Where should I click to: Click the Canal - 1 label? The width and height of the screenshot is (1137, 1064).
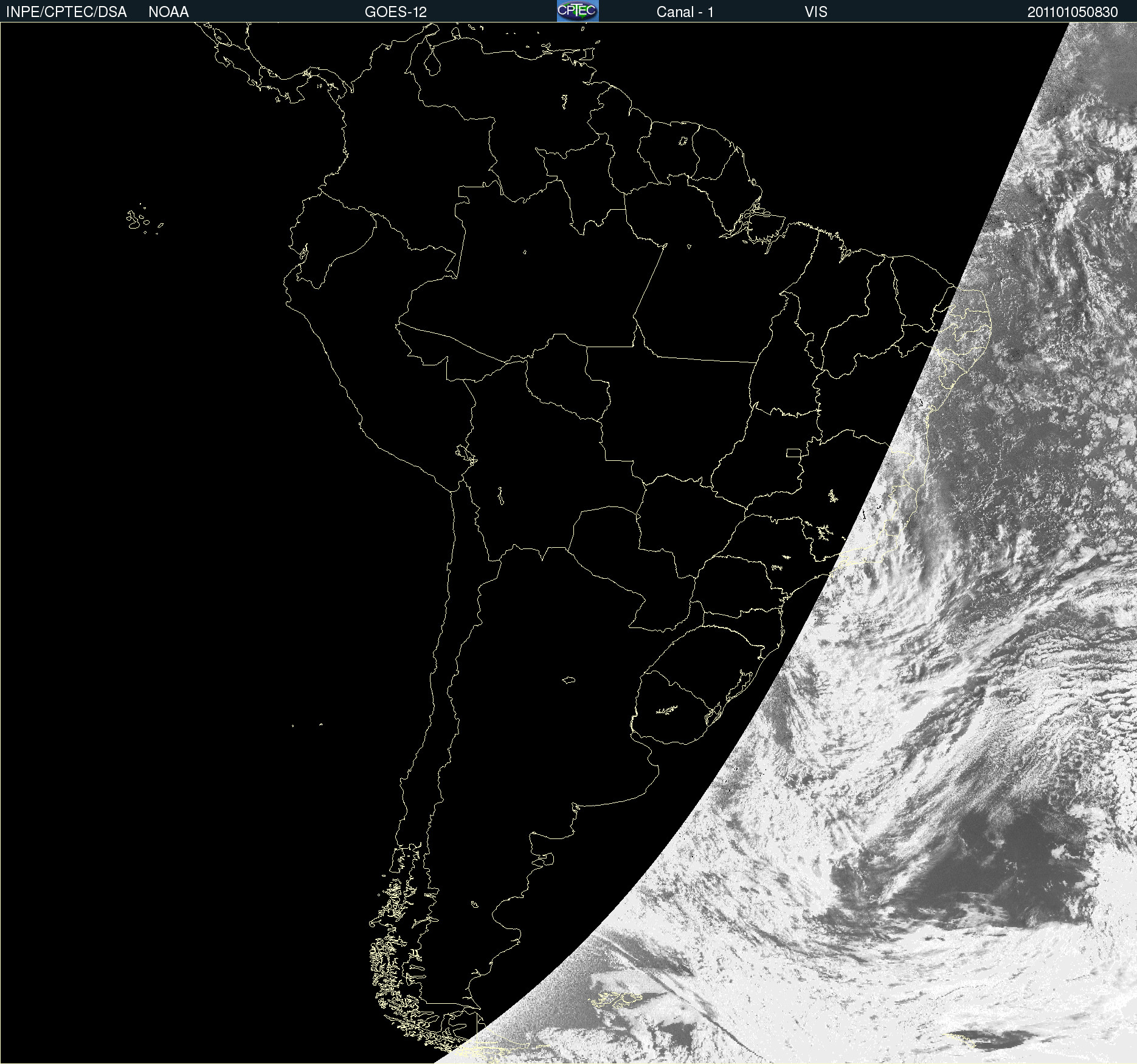point(685,12)
